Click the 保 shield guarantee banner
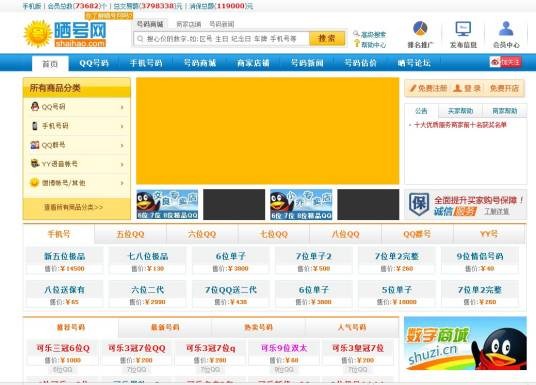The image size is (536, 385). 465,204
